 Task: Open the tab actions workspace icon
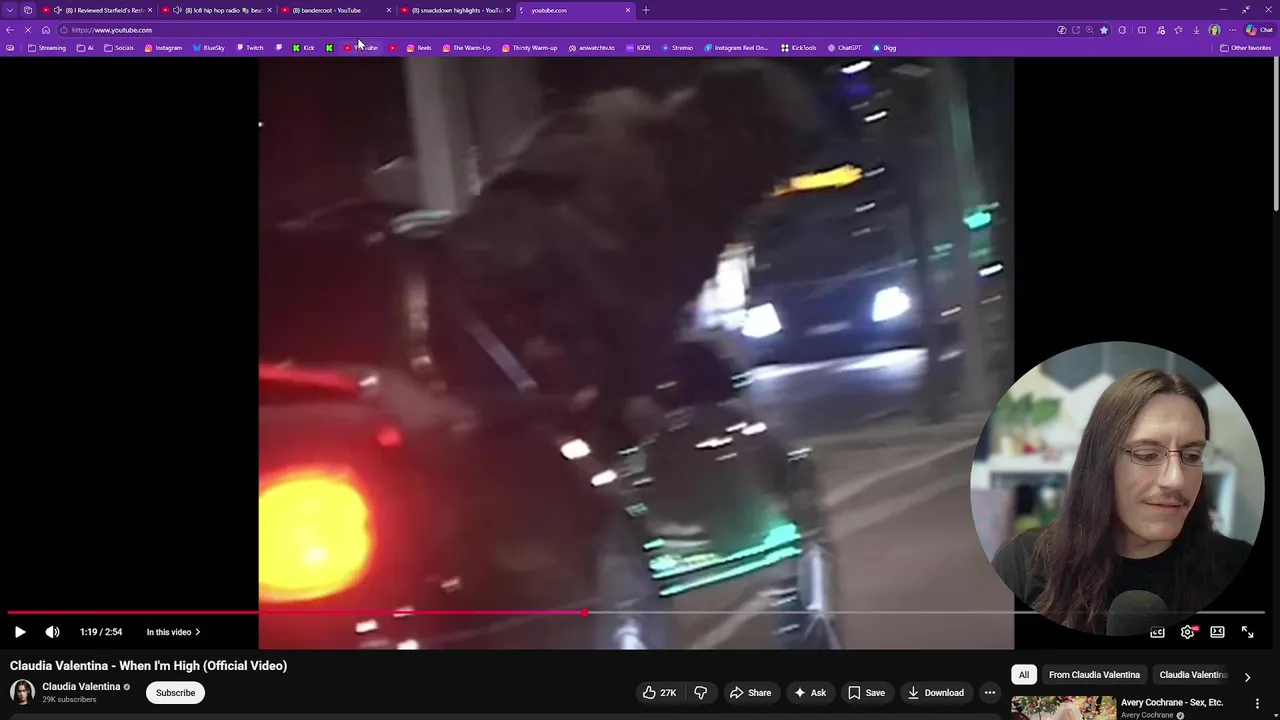(28, 10)
